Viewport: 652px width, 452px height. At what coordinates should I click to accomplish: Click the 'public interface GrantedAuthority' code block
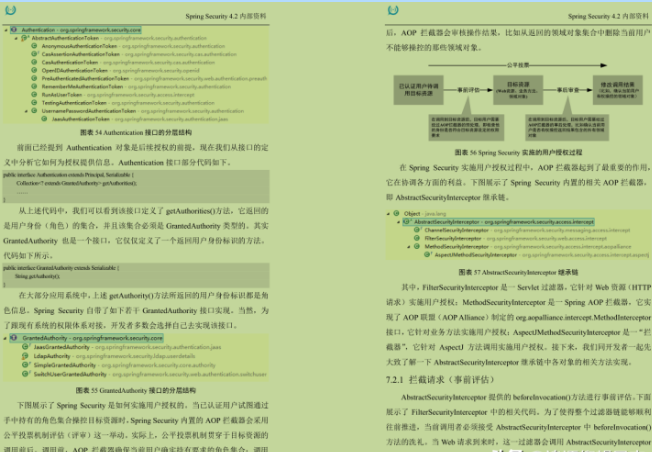pyautogui.click(x=136, y=276)
